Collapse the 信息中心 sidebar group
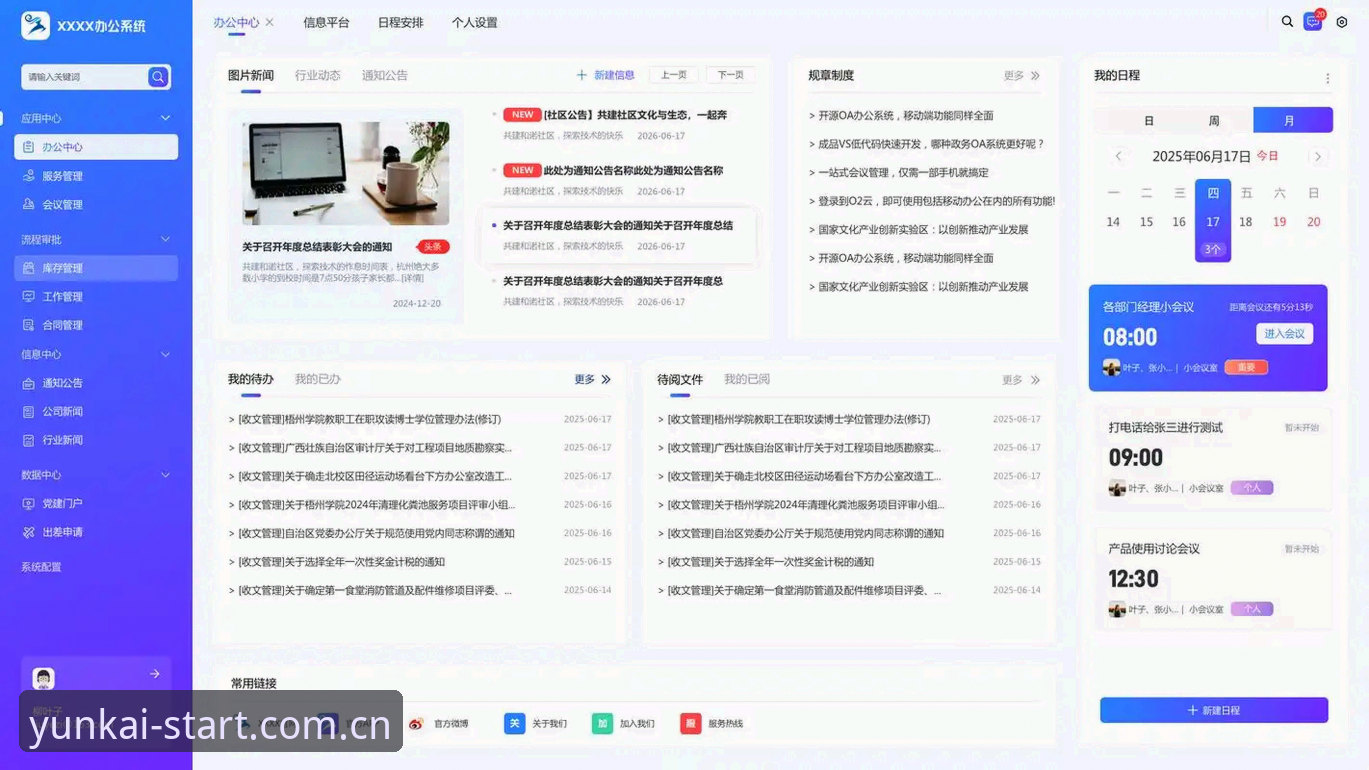The width and height of the screenshot is (1369, 770). pos(166,354)
